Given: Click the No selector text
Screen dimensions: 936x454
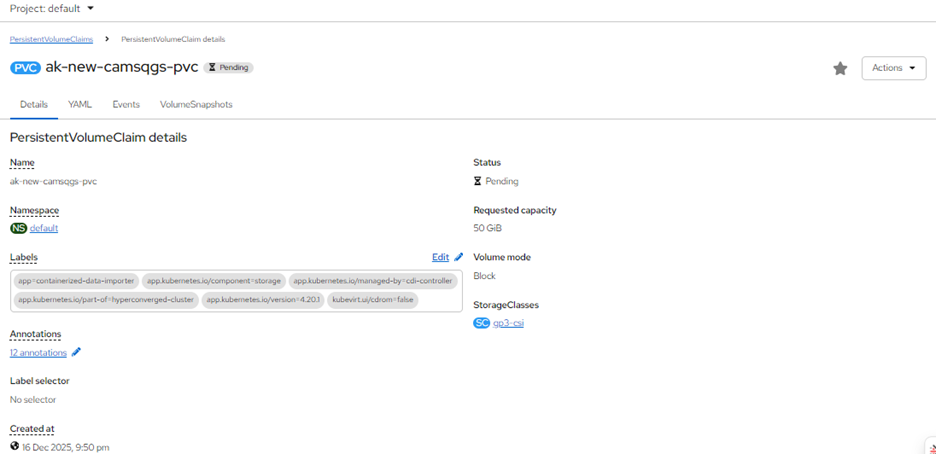Looking at the screenshot, I should pos(33,400).
